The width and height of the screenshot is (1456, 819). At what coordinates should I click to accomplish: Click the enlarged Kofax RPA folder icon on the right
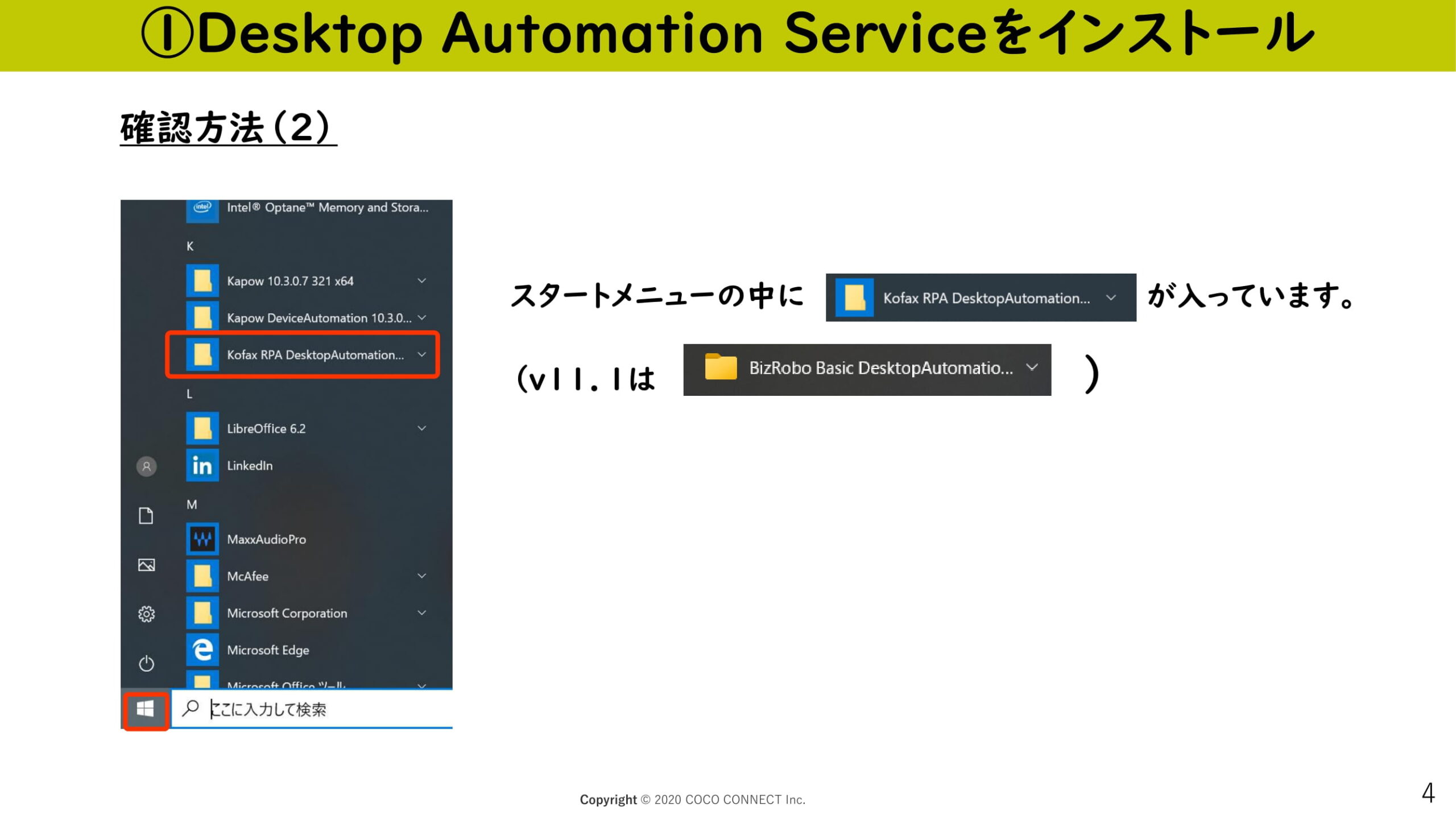point(854,297)
